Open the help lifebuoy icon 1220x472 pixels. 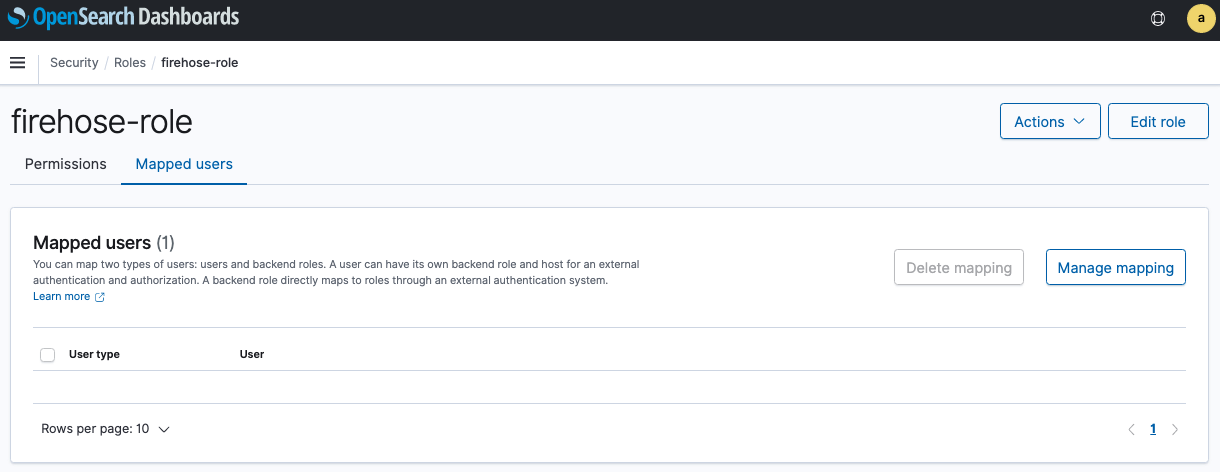[x=1158, y=18]
